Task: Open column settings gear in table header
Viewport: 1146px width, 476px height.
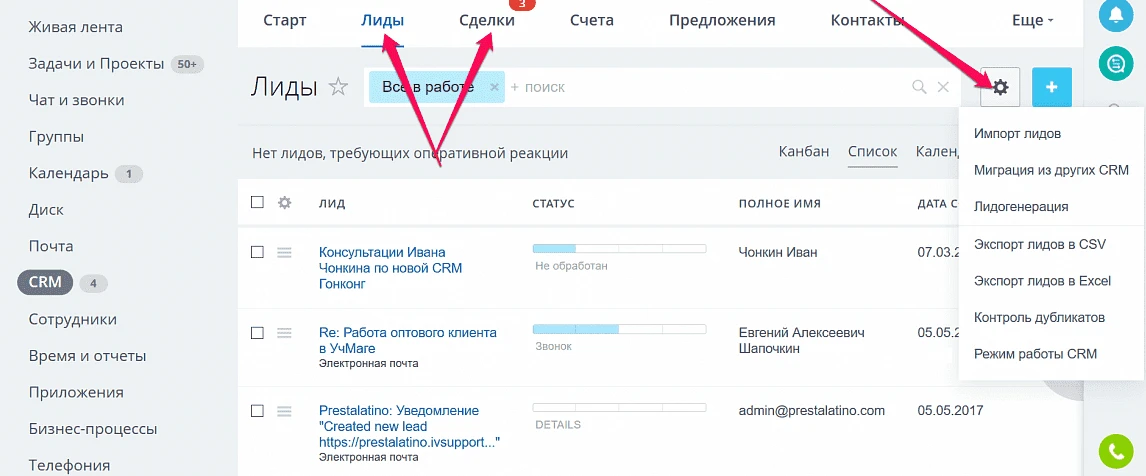Action: [284, 202]
